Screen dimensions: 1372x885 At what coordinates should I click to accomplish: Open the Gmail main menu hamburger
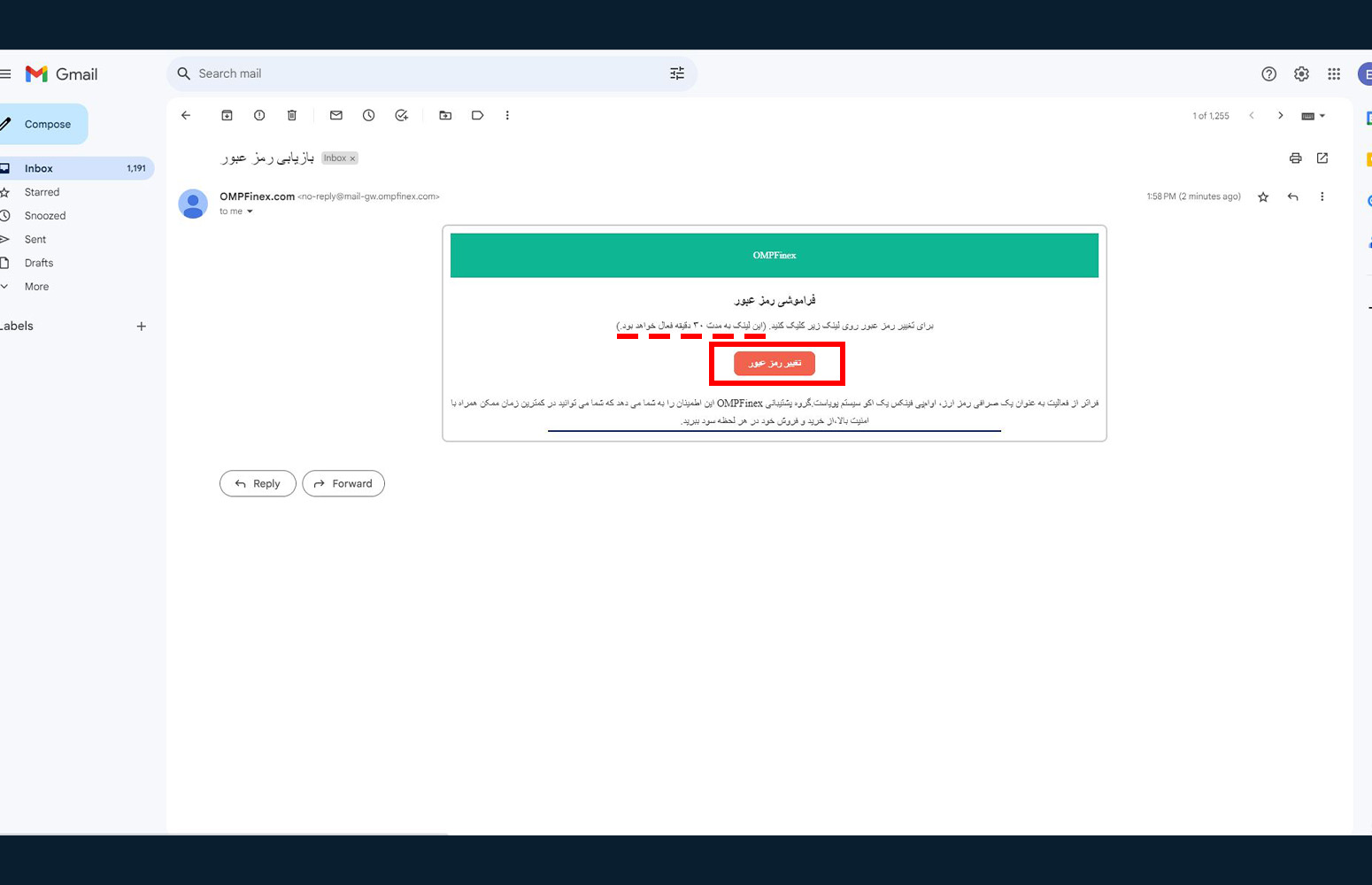click(5, 74)
